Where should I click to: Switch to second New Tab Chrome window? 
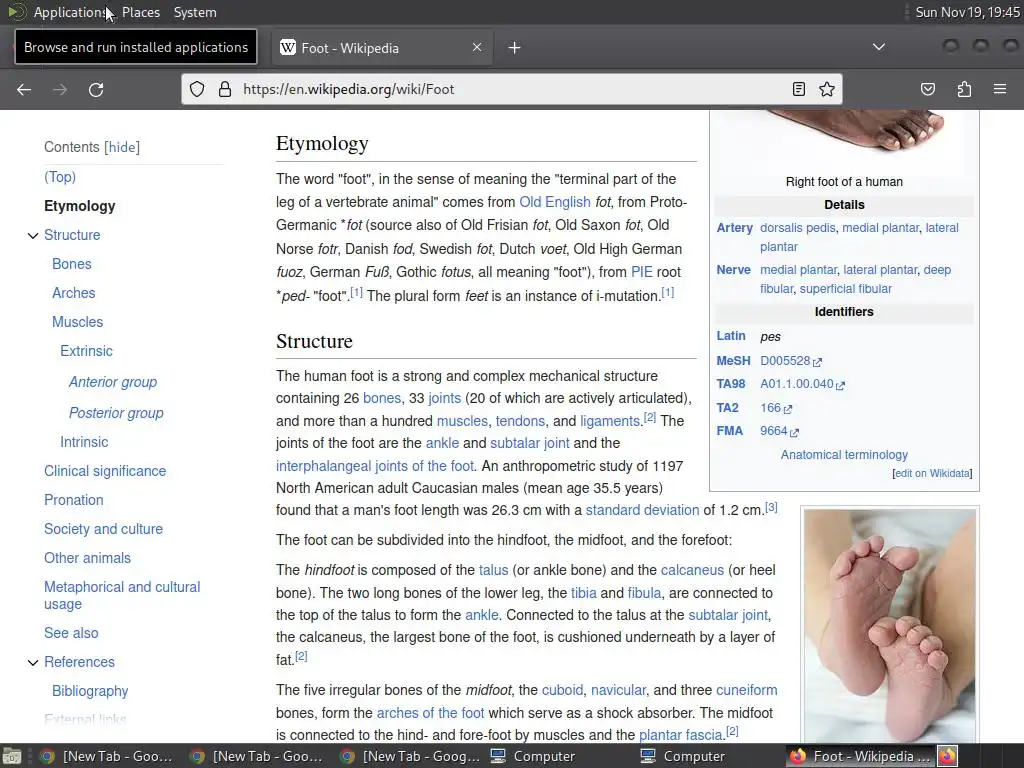257,756
